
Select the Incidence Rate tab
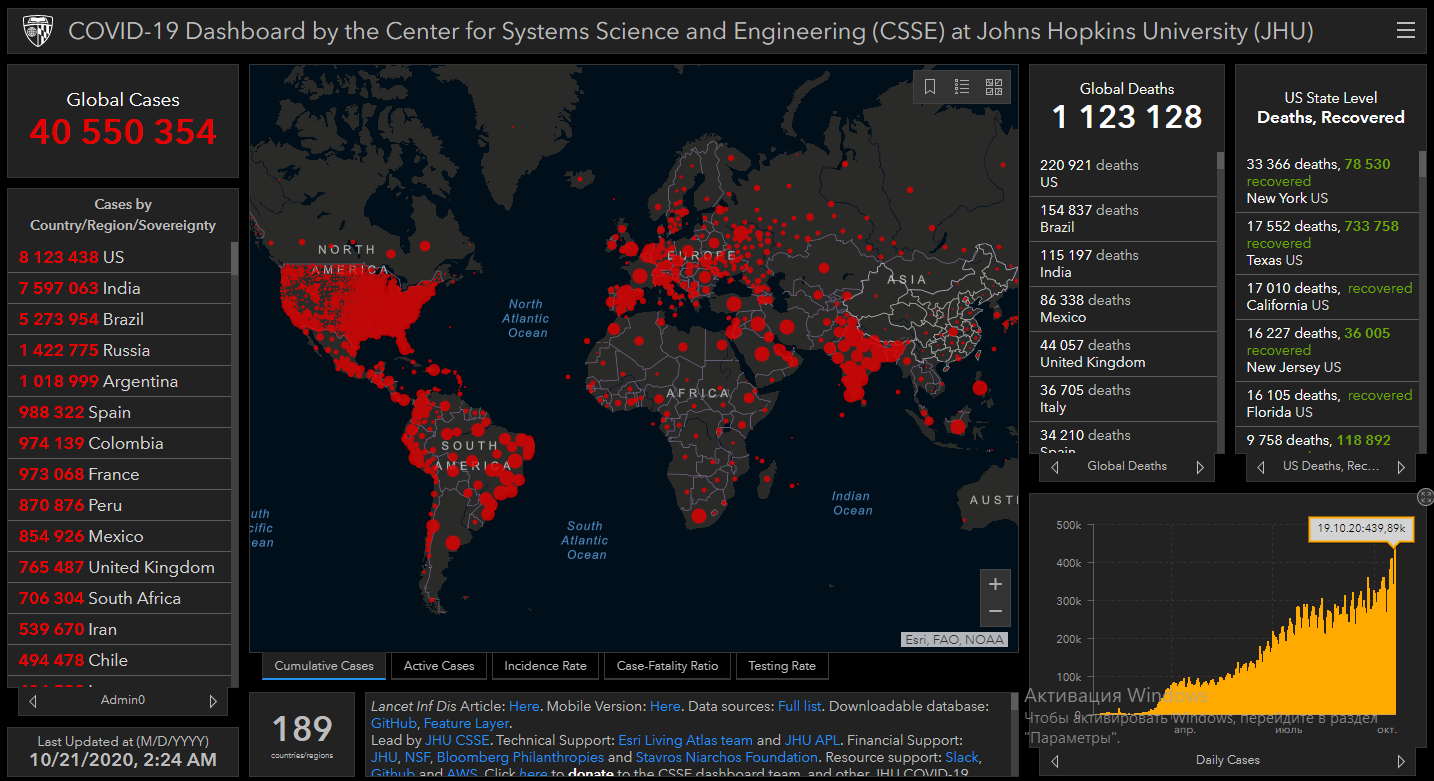coord(545,666)
